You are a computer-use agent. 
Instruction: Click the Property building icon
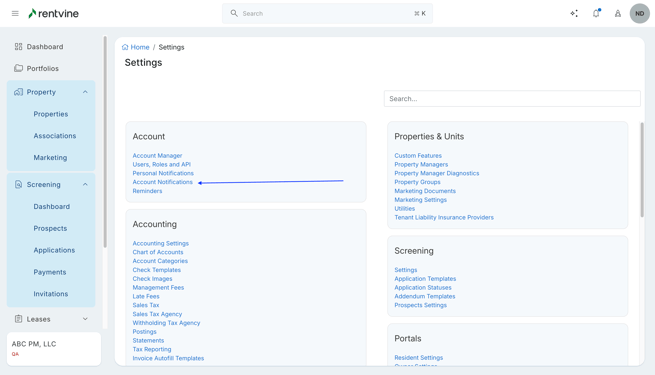[x=18, y=92]
